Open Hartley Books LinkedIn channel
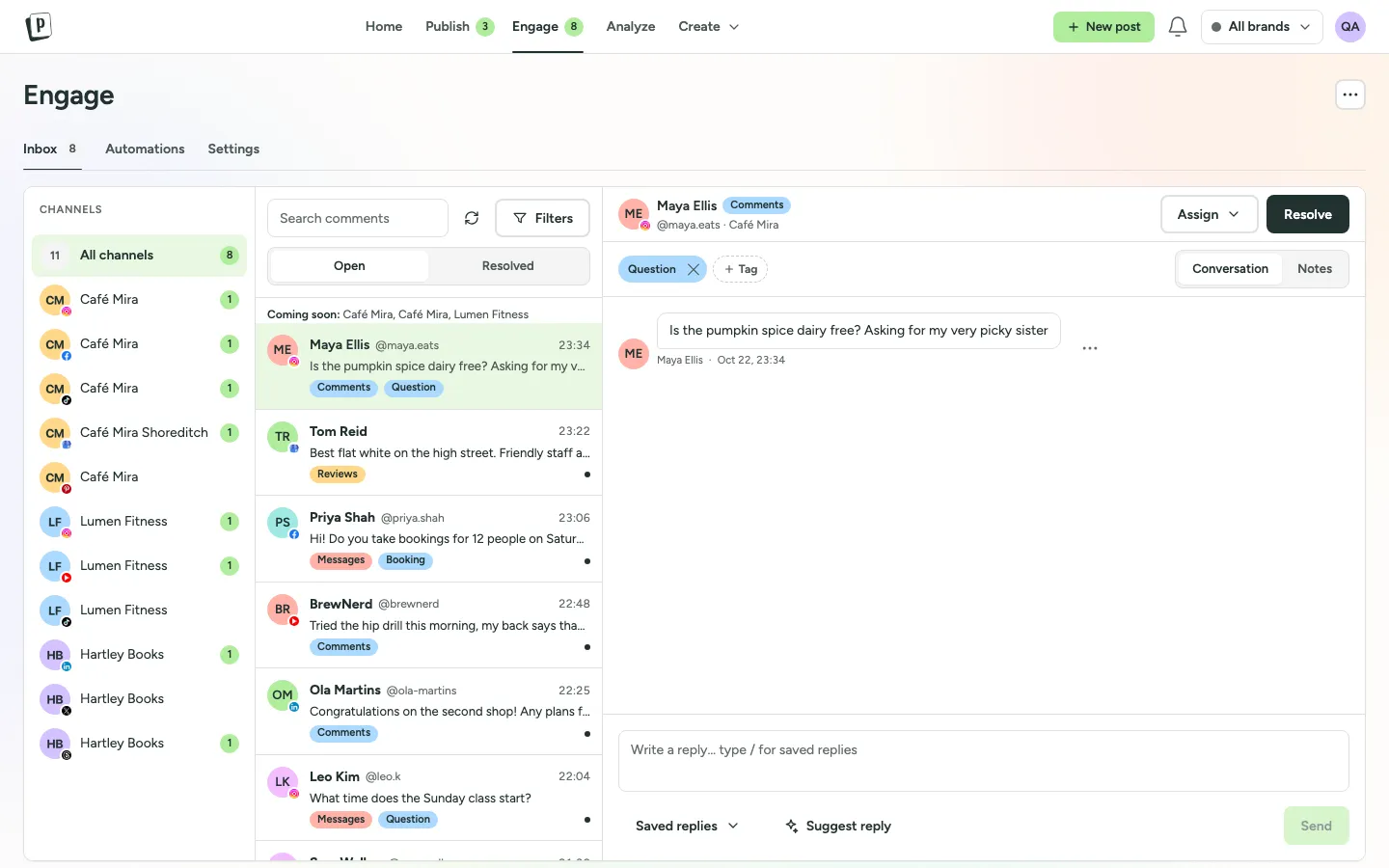This screenshot has width=1389, height=868. [139, 655]
